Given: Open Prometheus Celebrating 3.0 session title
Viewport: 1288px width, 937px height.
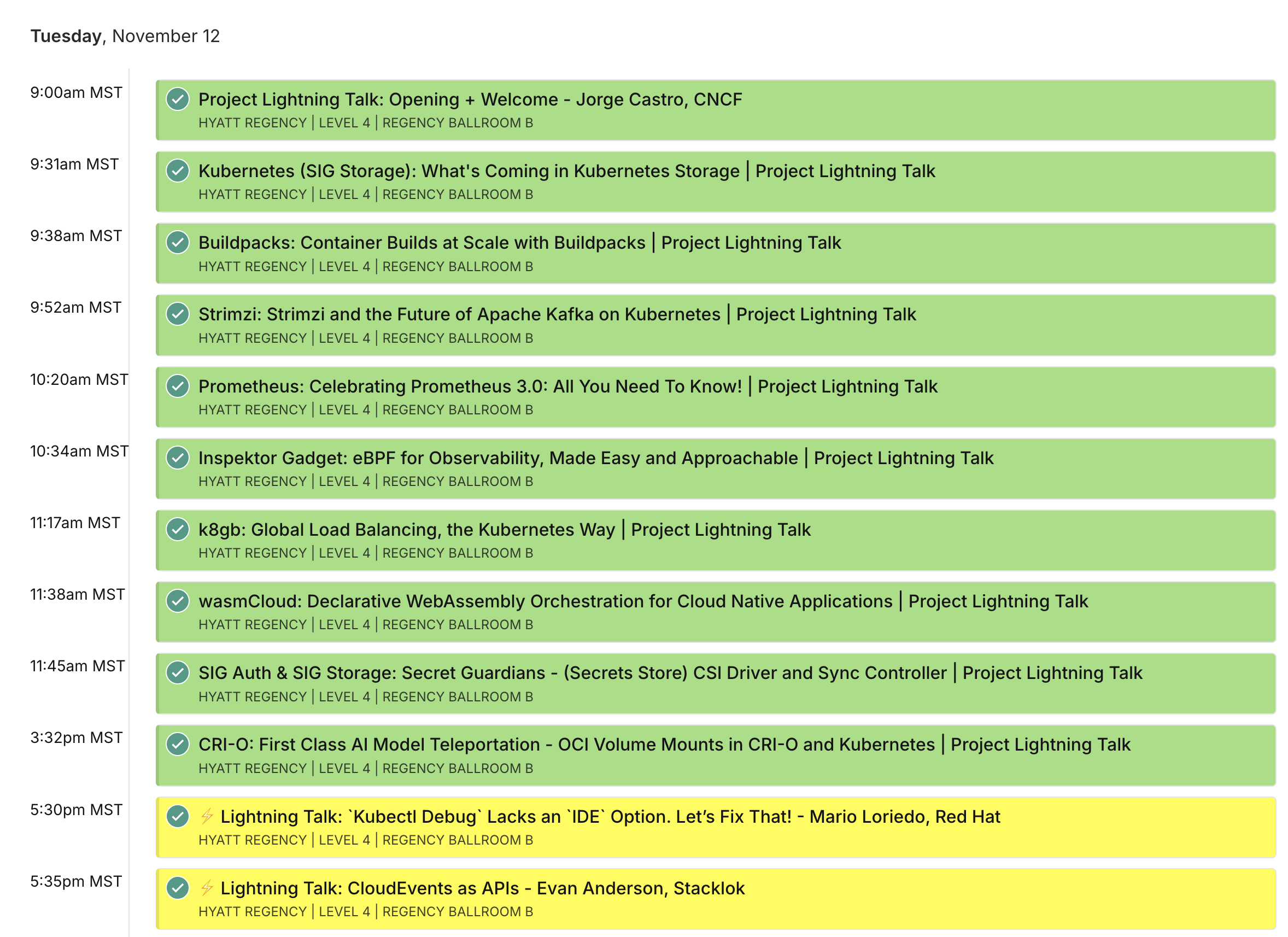Looking at the screenshot, I should click(x=567, y=386).
